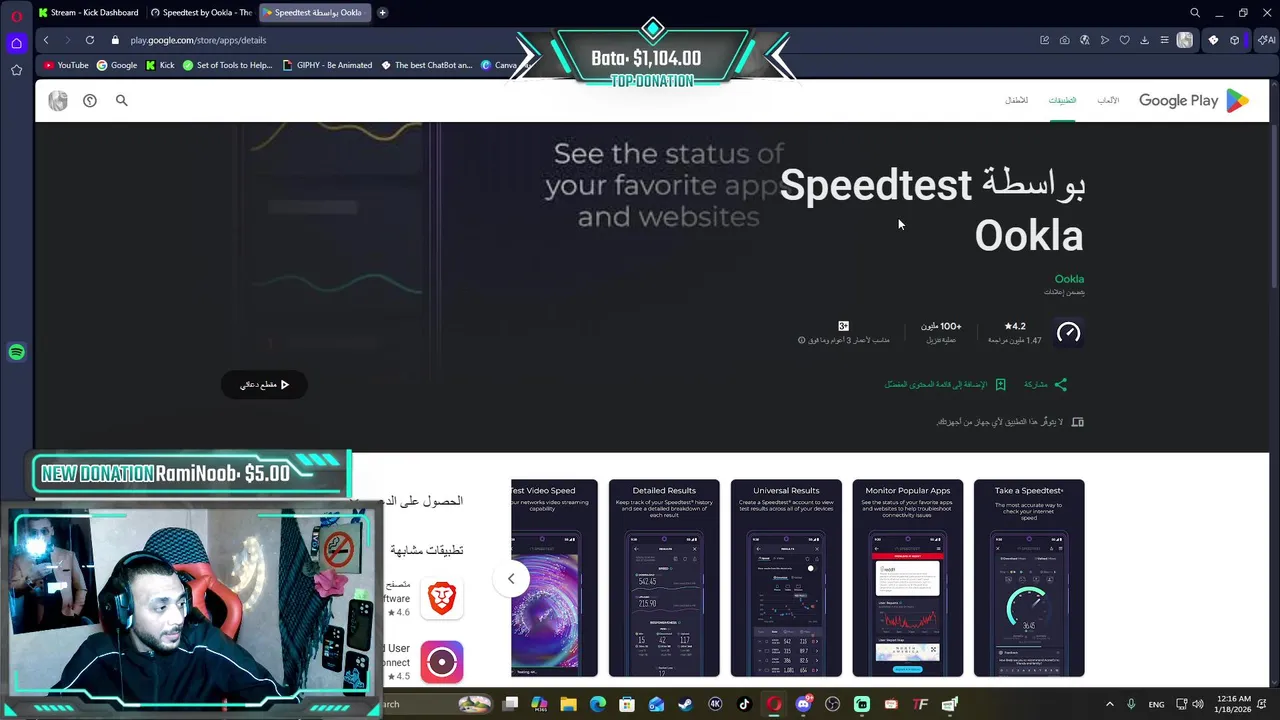Add page to bookmarks heart icon

click(1124, 40)
